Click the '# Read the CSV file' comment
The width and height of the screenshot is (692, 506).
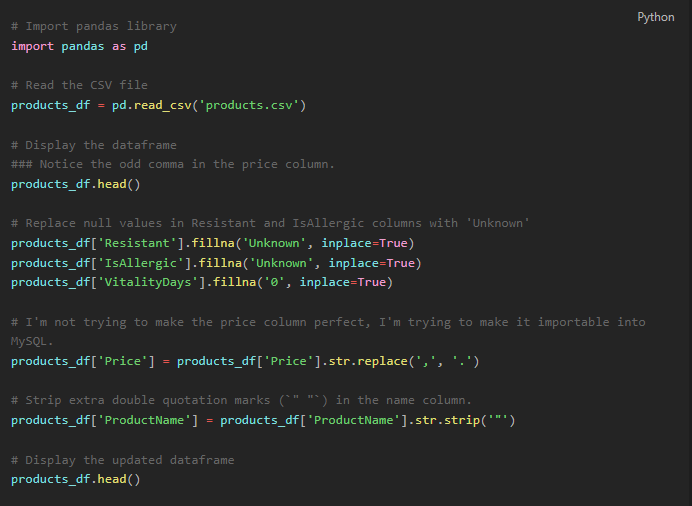[79, 85]
